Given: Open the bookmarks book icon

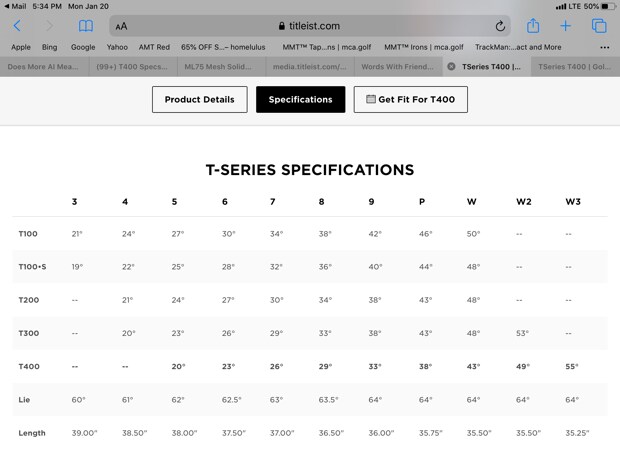Looking at the screenshot, I should (x=86, y=26).
